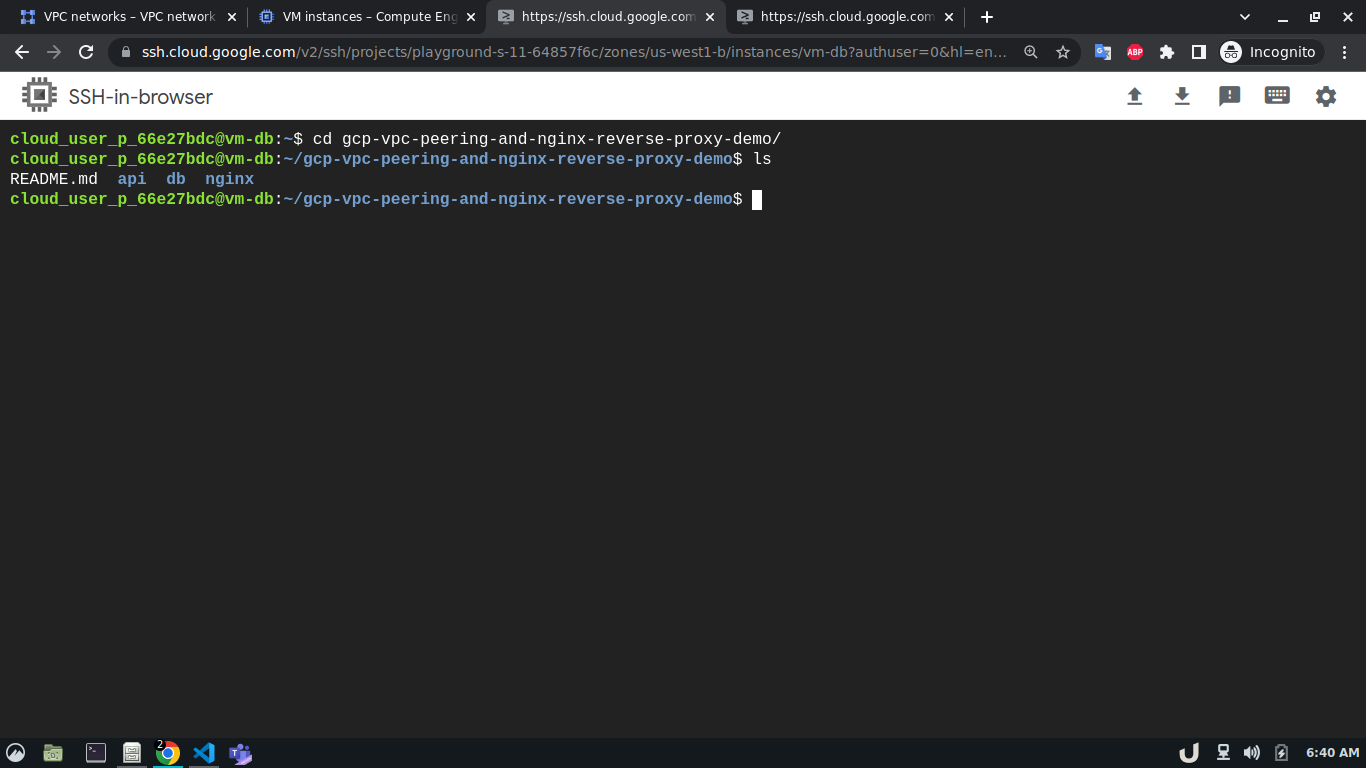Click the volume speaker tray icon
1366x768 pixels.
1251,753
